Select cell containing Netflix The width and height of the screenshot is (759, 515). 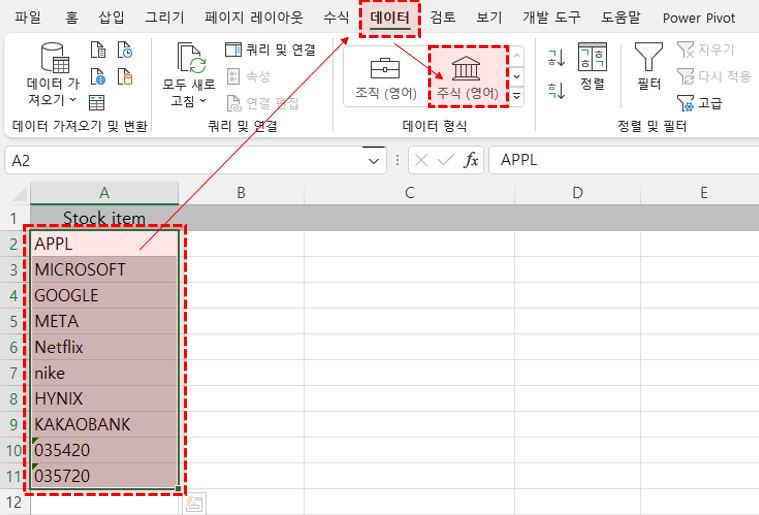point(104,347)
